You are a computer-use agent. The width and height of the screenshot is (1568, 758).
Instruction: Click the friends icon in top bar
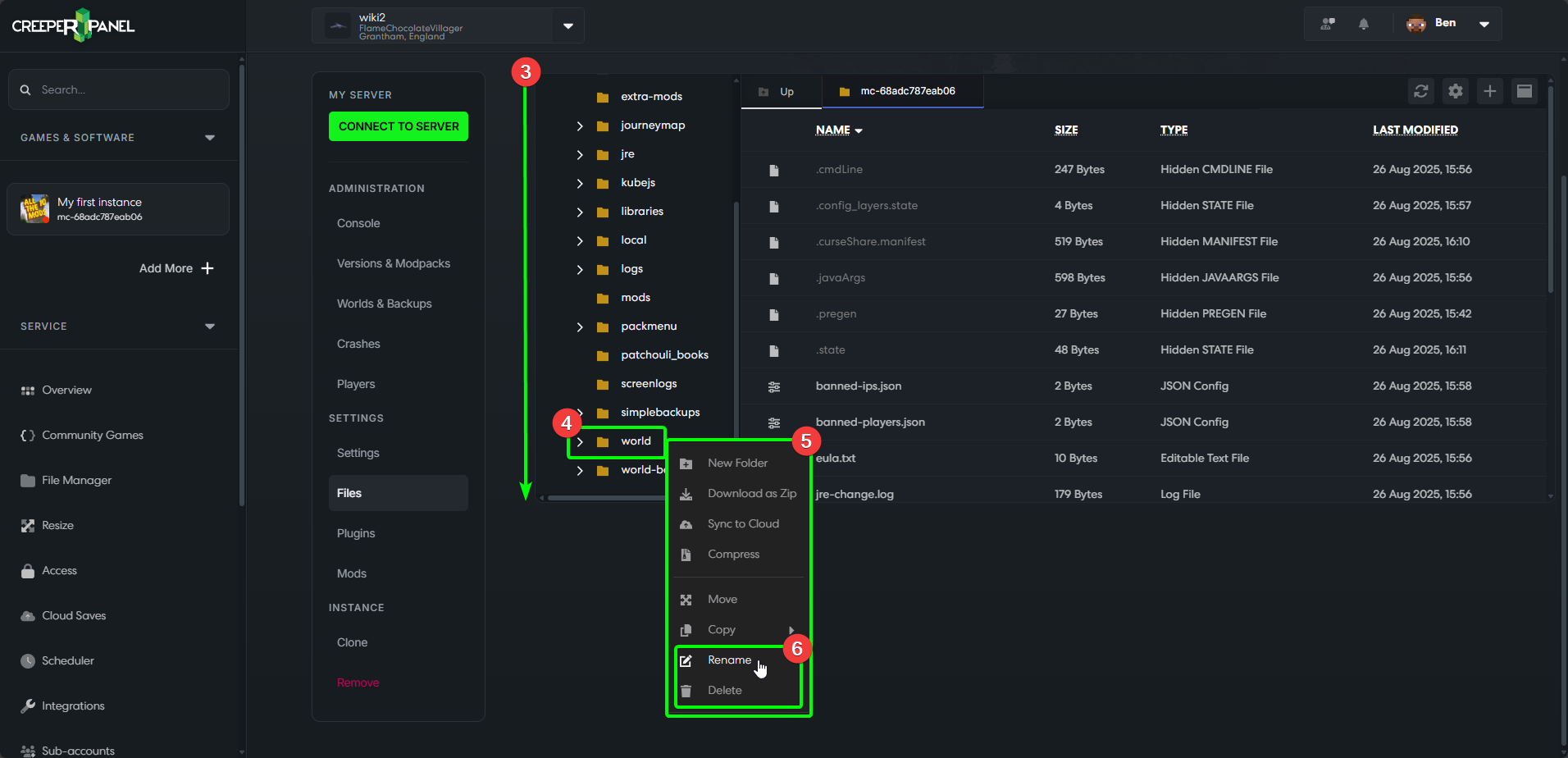(1327, 24)
